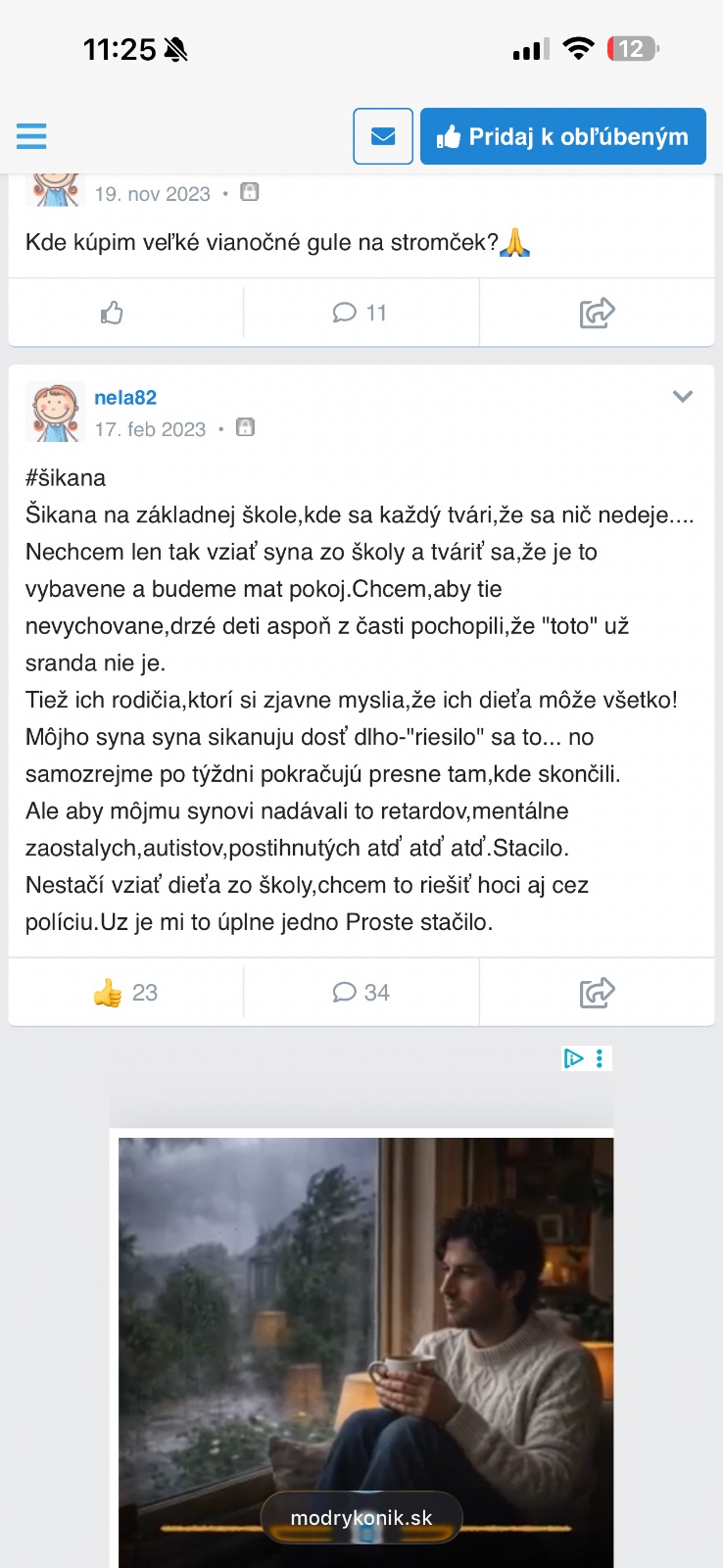Open the nela82 profile link
The image size is (723, 1568).
tap(125, 397)
